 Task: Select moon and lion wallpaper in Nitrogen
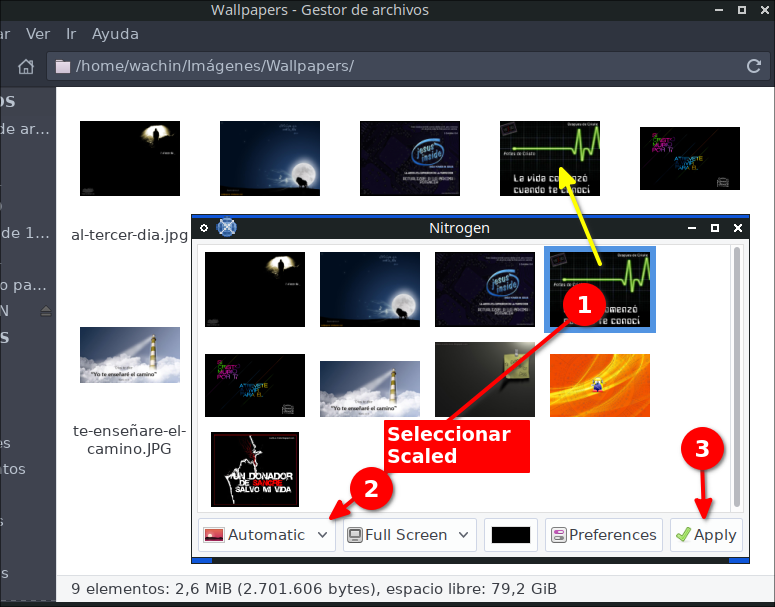click(x=370, y=289)
